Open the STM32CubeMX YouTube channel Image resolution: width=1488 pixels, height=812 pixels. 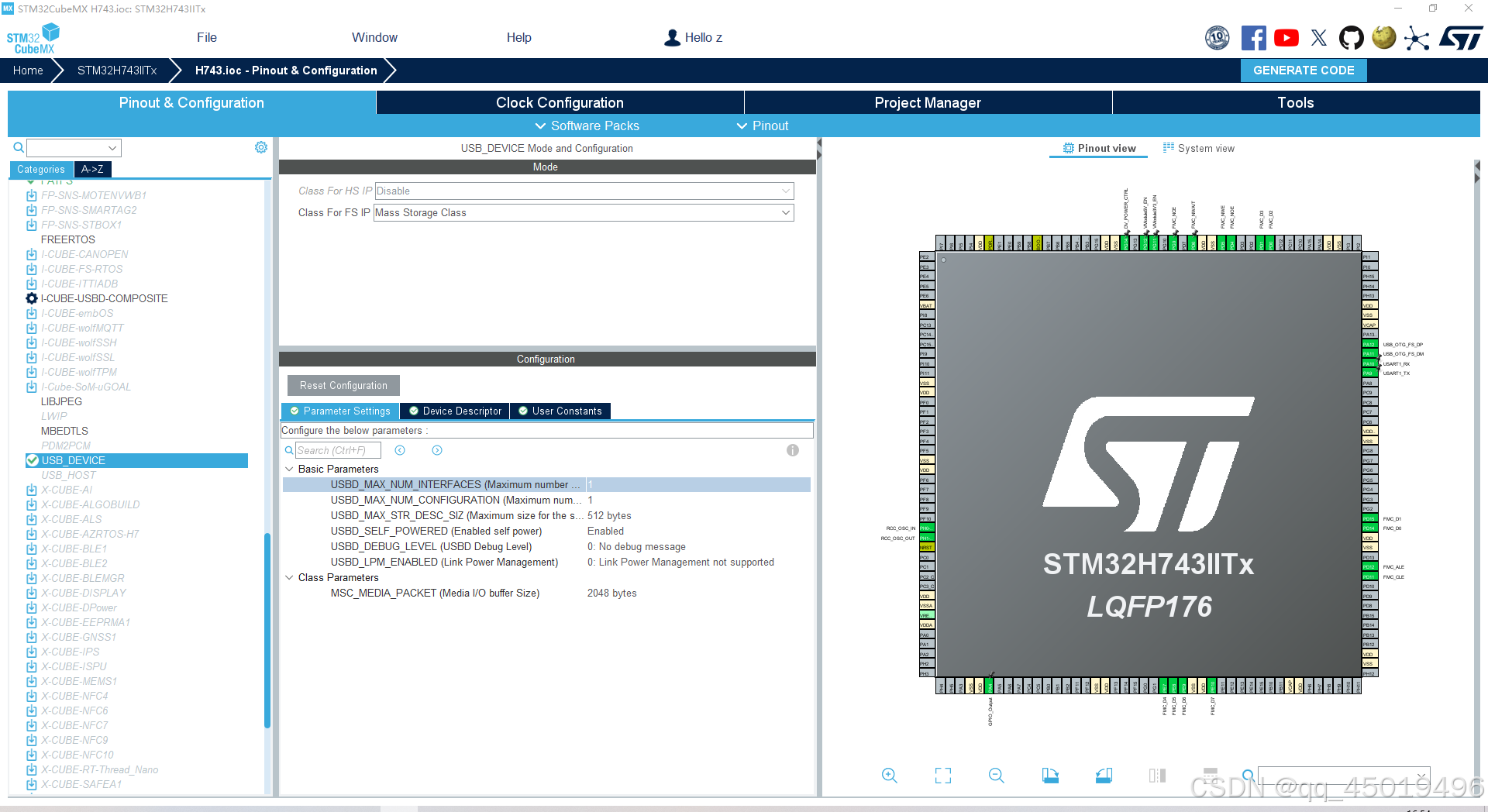[x=1286, y=37]
